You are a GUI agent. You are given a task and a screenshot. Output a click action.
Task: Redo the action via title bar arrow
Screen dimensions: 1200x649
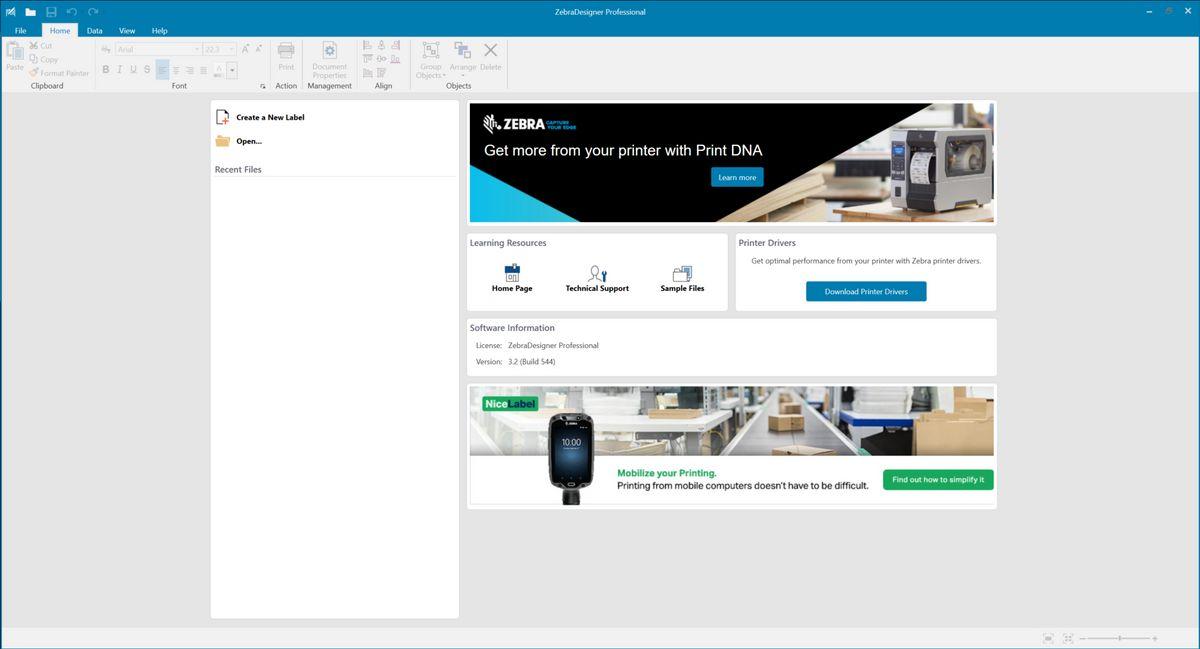tap(93, 12)
